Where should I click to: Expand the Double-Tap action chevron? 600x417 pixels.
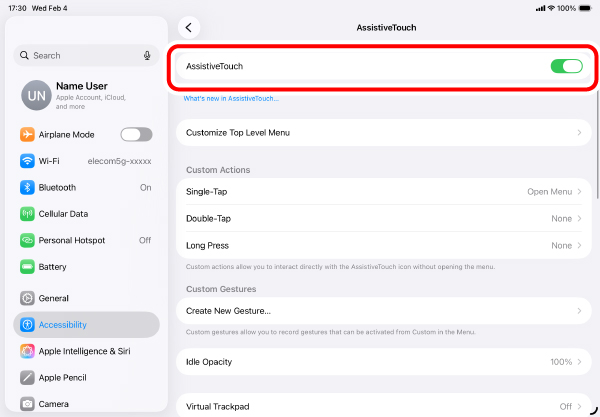[579, 218]
